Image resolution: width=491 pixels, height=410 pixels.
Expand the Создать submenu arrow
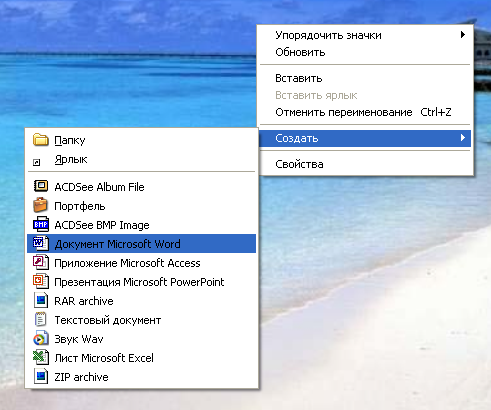tap(463, 138)
